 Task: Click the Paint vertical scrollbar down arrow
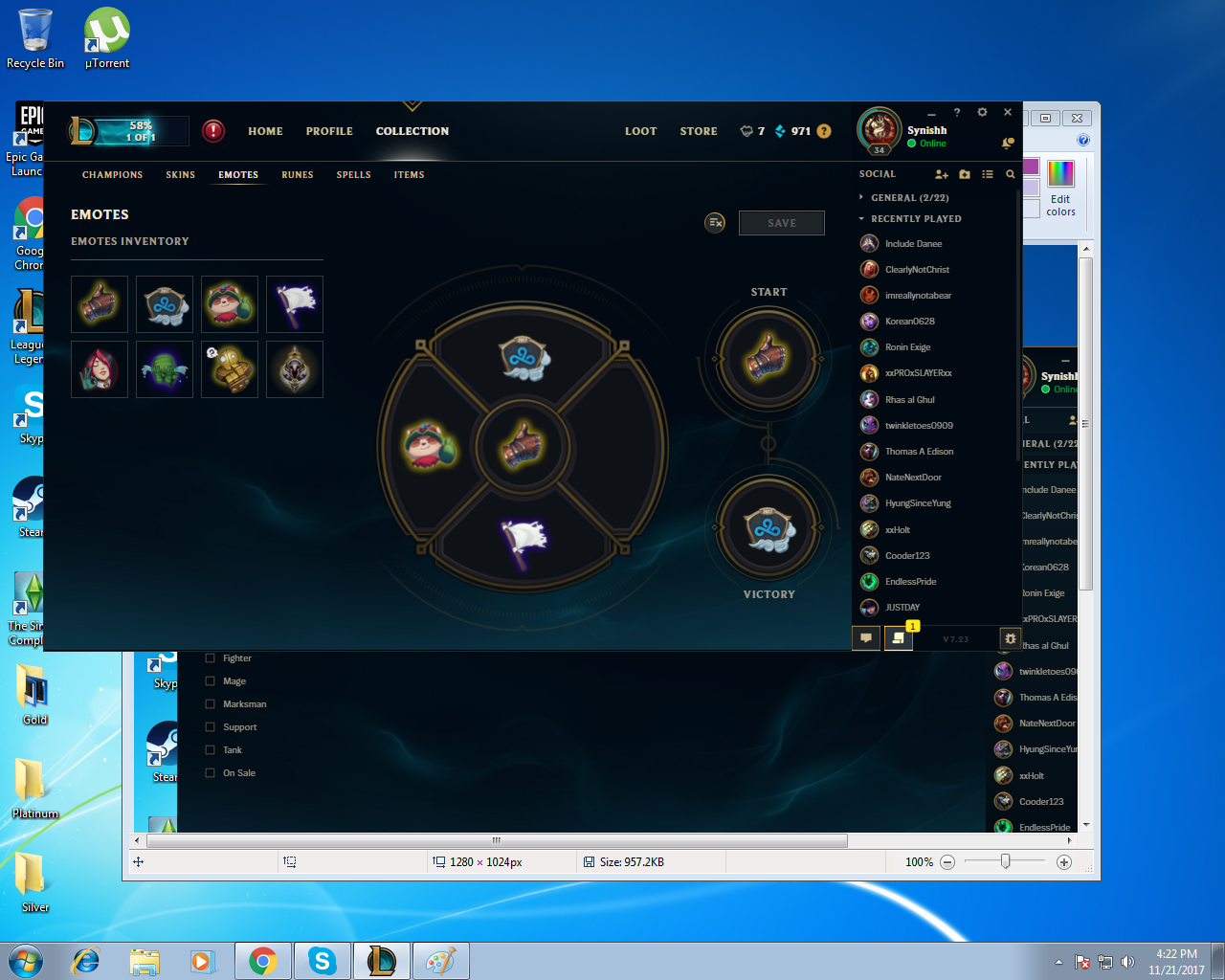[1085, 825]
